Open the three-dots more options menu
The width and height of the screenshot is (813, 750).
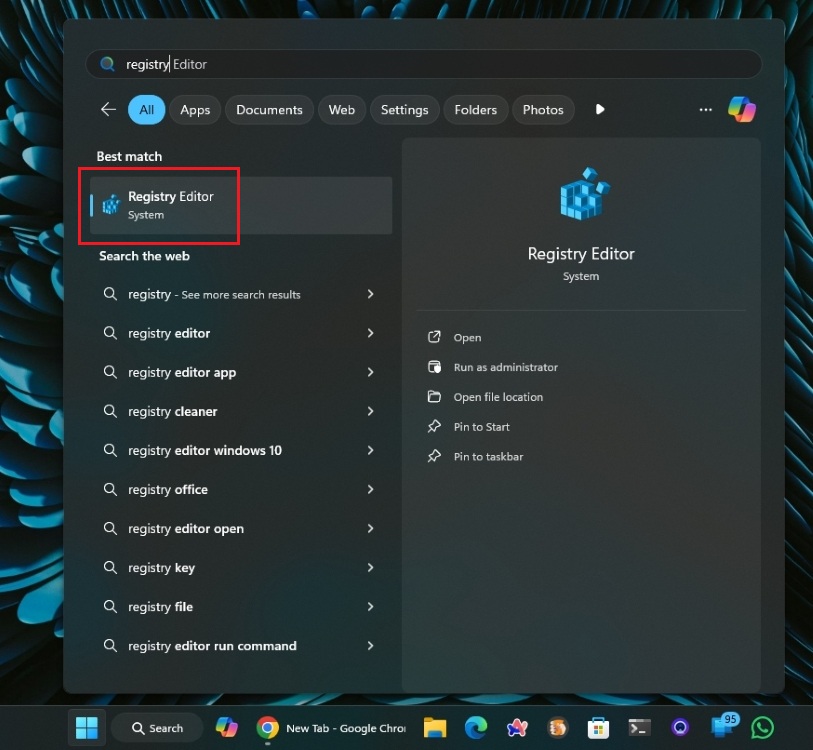pos(705,109)
